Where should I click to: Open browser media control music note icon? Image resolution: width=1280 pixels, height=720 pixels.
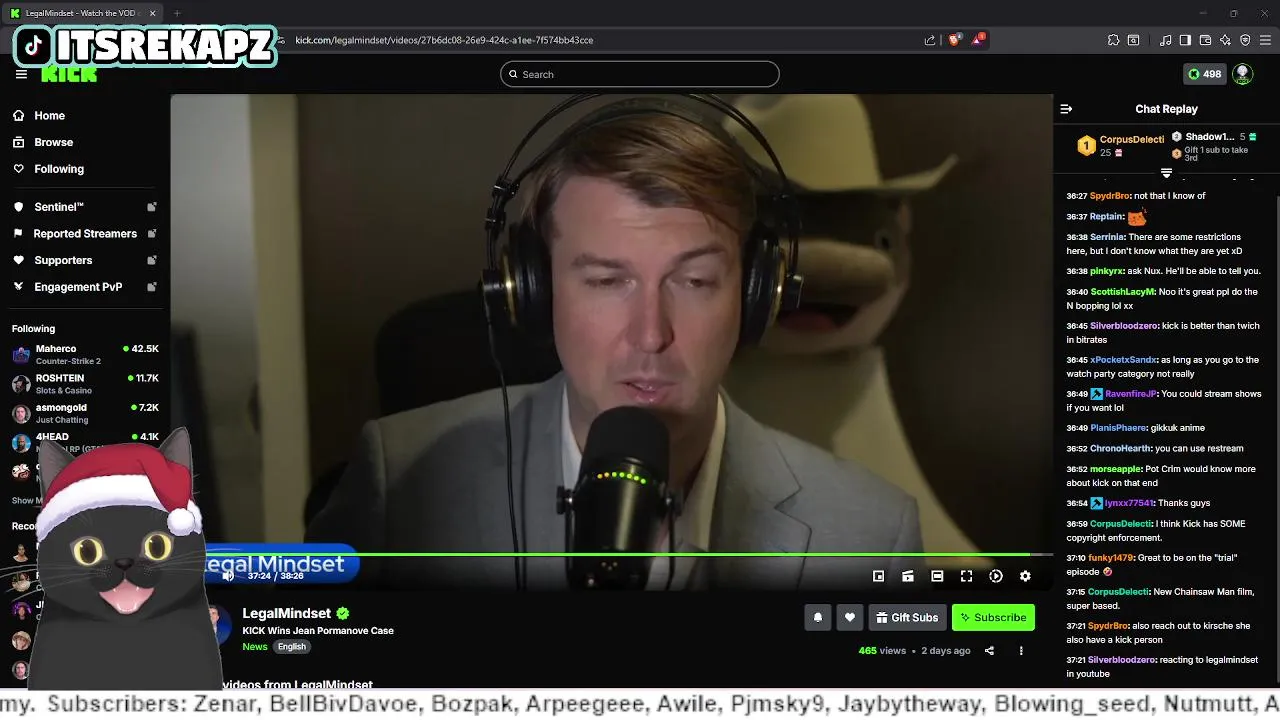click(x=1166, y=40)
